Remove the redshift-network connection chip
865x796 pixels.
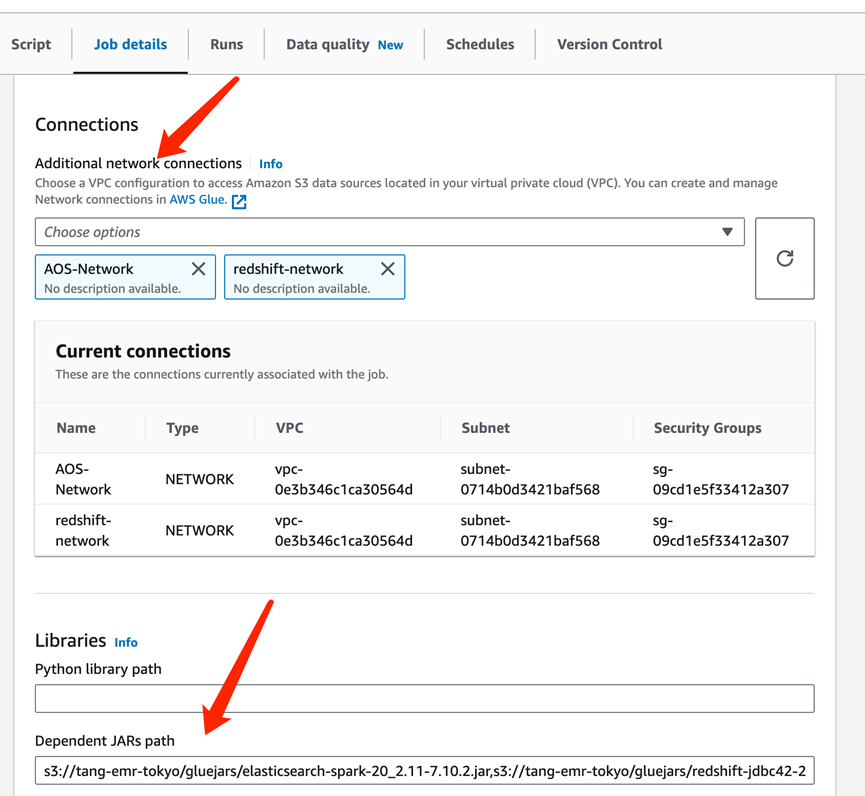click(x=387, y=269)
